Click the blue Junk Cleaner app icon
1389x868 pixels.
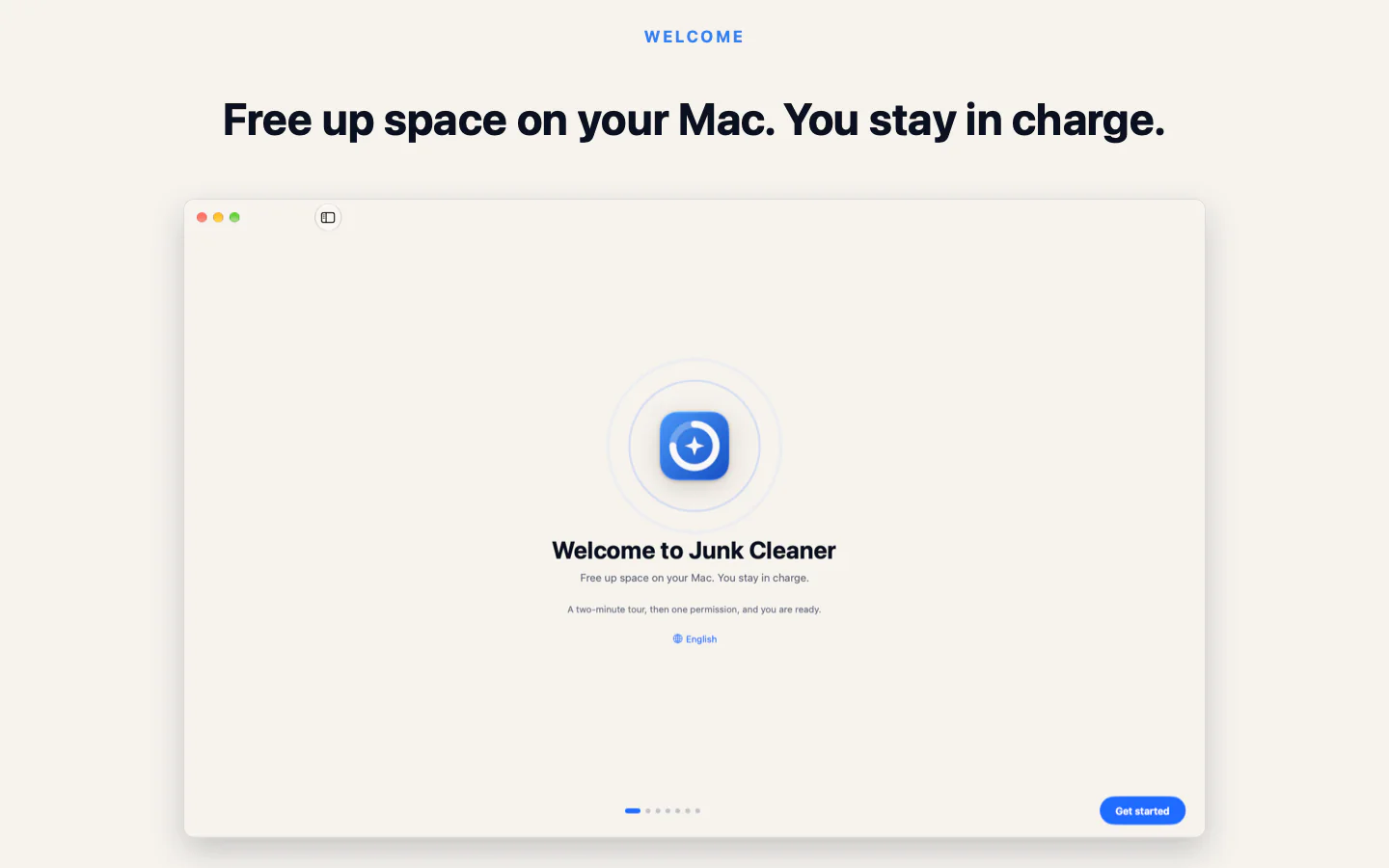point(694,446)
